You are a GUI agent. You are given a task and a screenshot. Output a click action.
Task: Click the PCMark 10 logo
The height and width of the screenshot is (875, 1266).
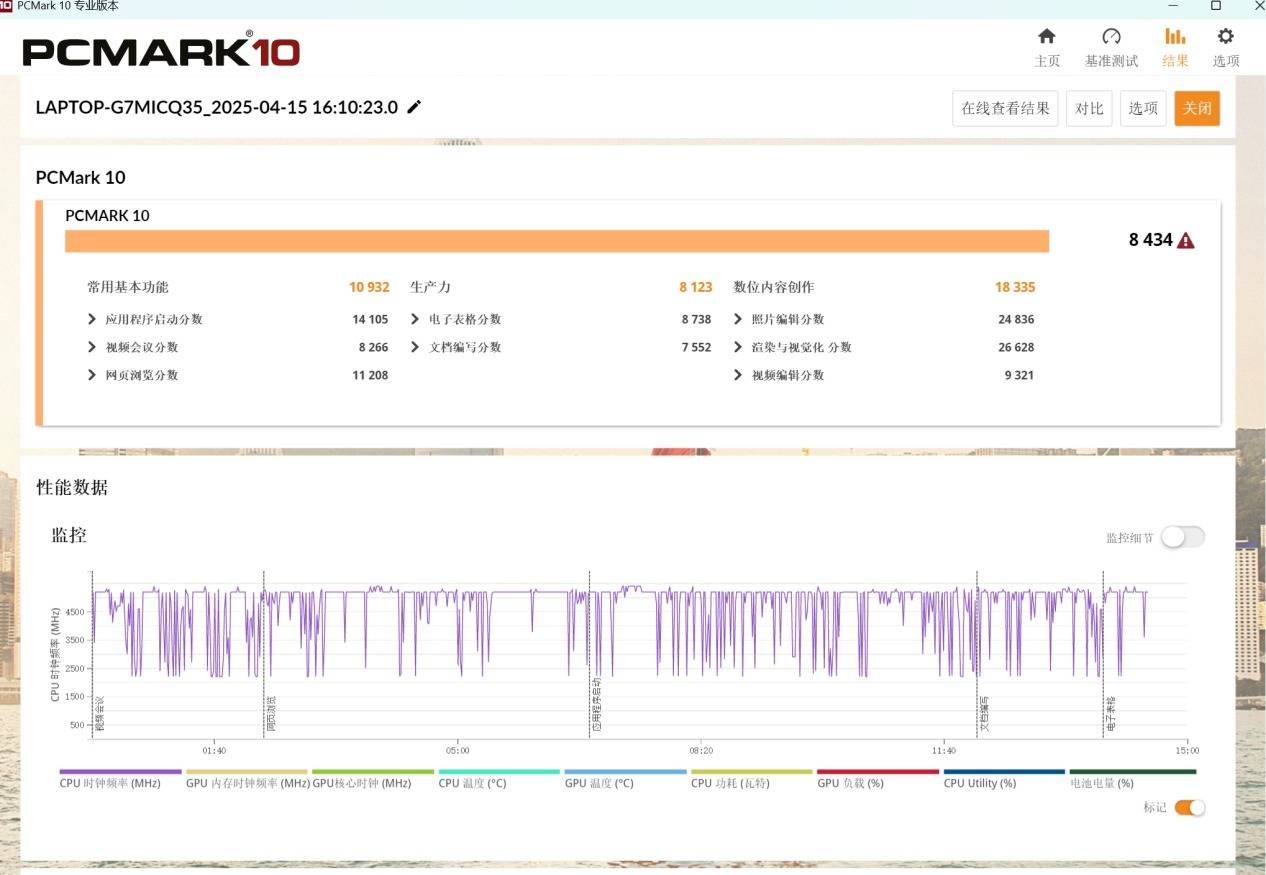pos(161,50)
